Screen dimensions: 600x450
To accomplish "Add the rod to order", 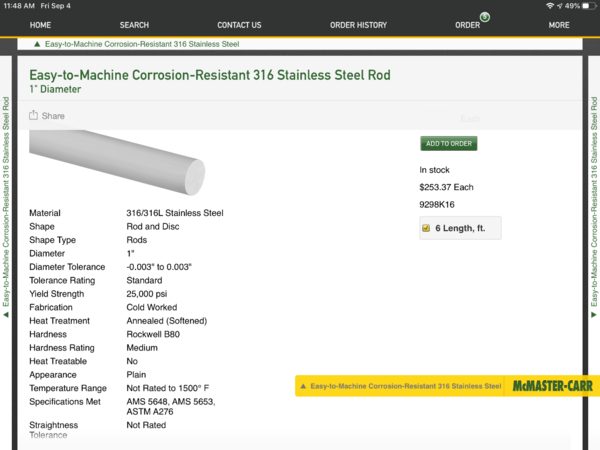I will pyautogui.click(x=448, y=143).
